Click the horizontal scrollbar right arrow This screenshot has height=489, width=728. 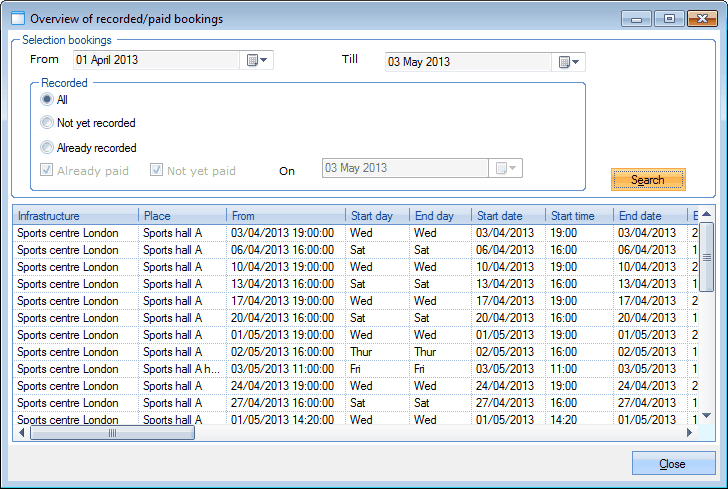[x=686, y=433]
